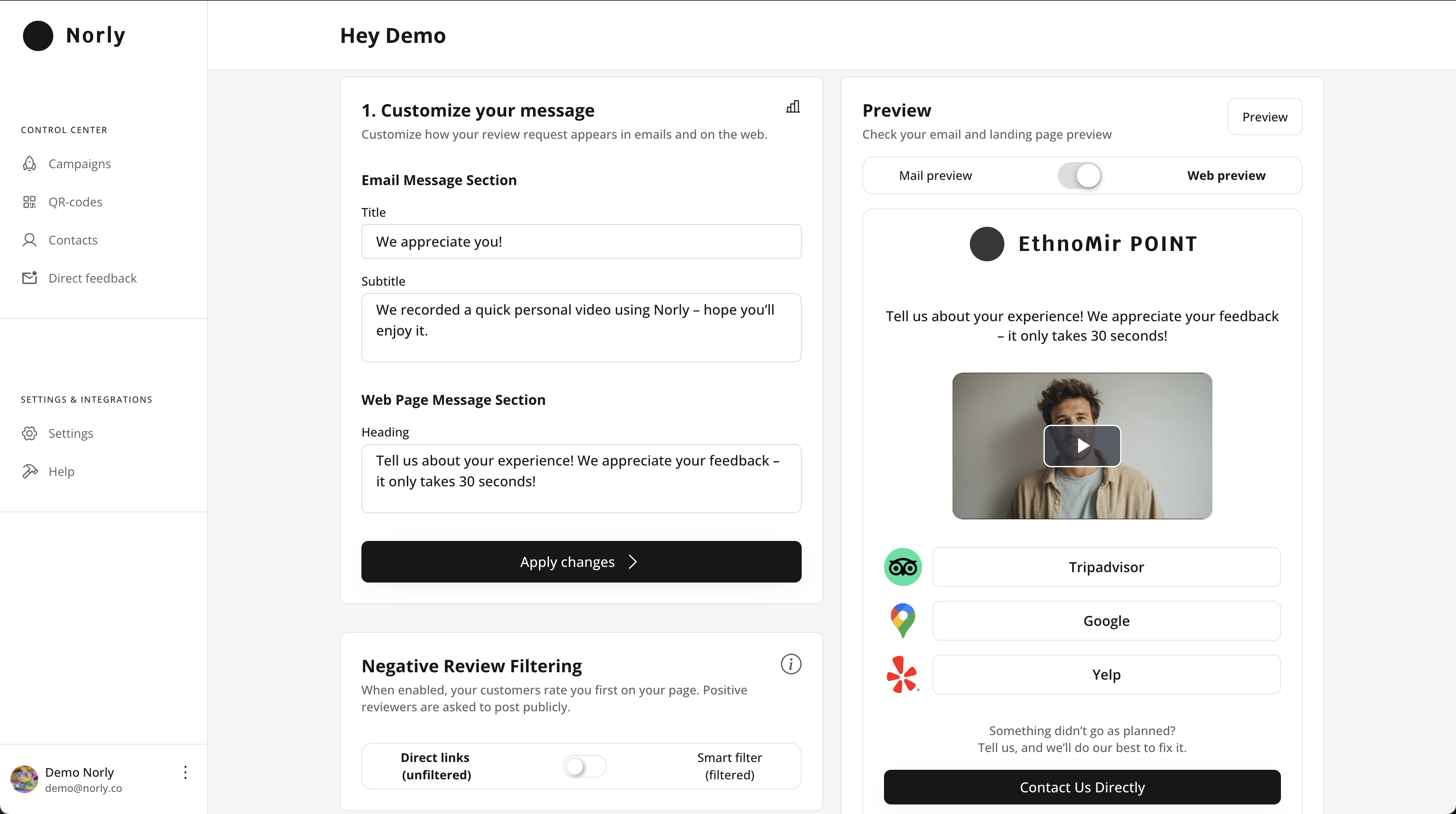Click into the email Title input field

[x=581, y=242]
